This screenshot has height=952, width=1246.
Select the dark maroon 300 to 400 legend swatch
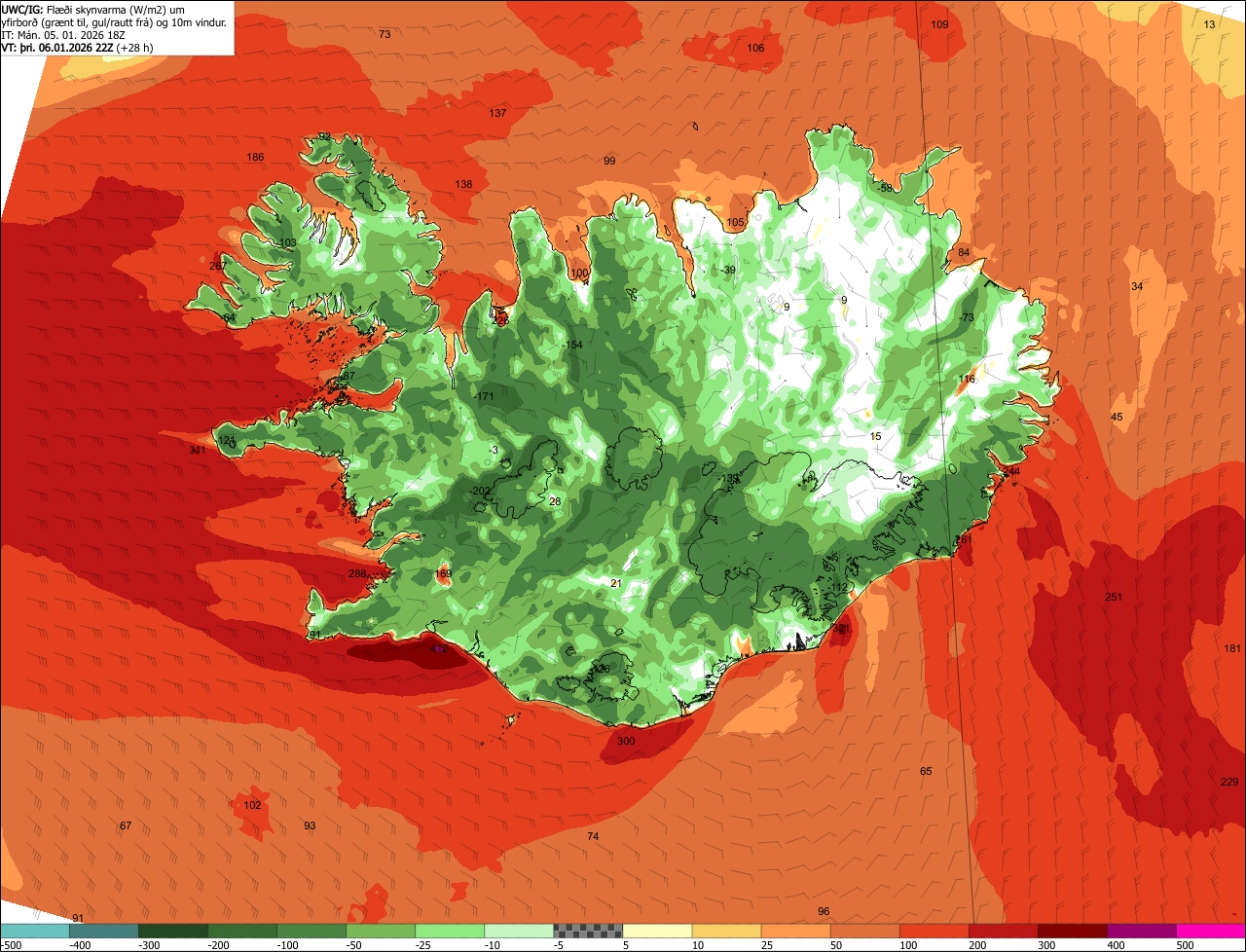(1071, 931)
